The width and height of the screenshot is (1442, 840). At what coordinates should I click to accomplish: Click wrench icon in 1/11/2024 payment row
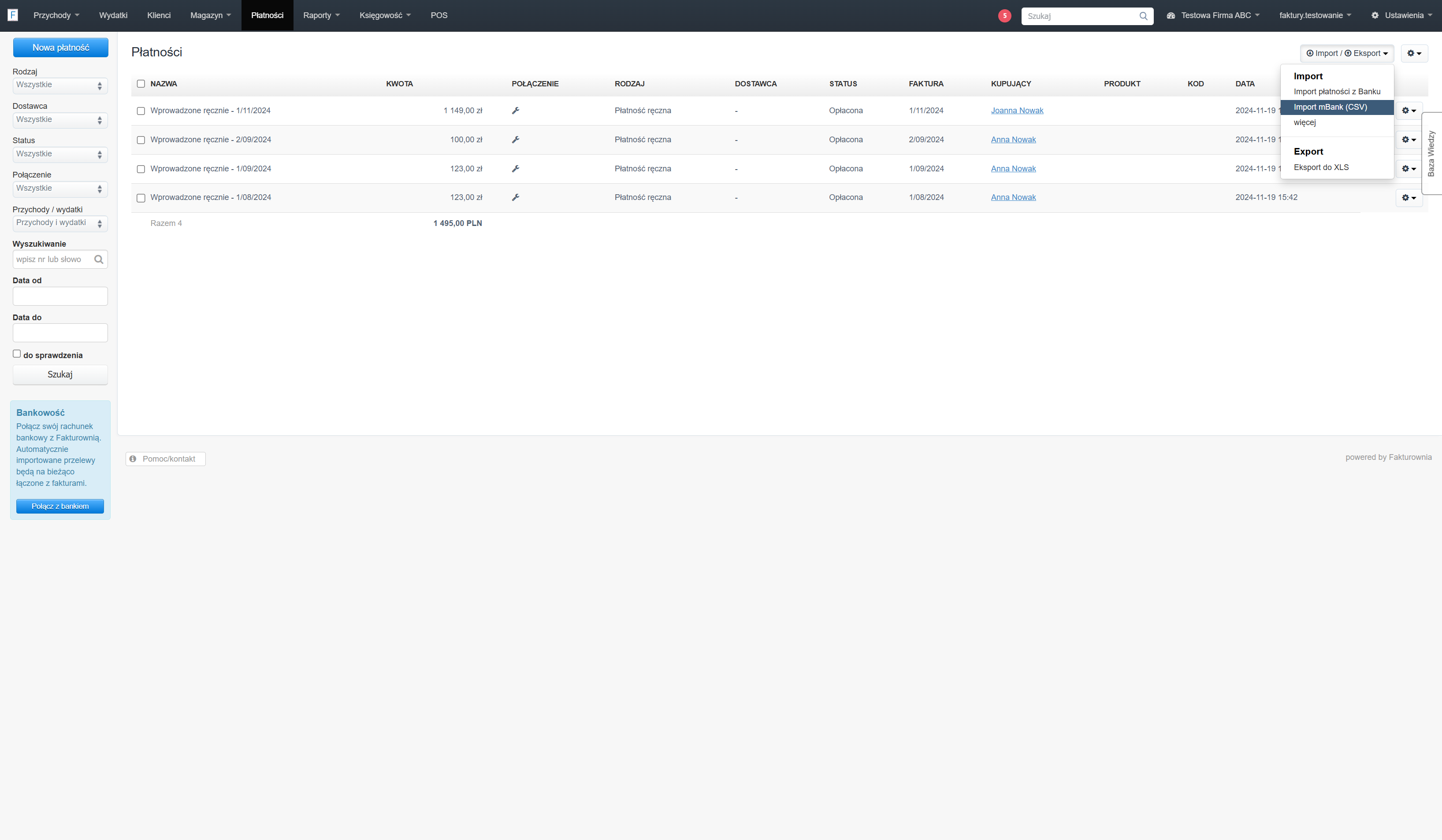coord(516,111)
